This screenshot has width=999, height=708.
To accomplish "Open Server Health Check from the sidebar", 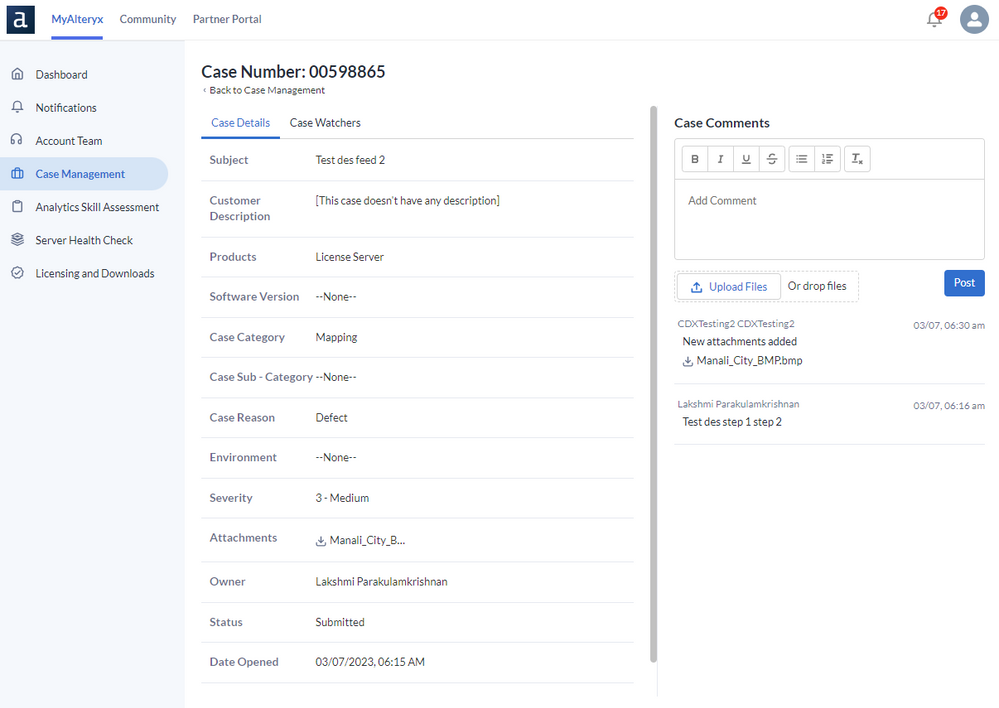I will click(17, 240).
